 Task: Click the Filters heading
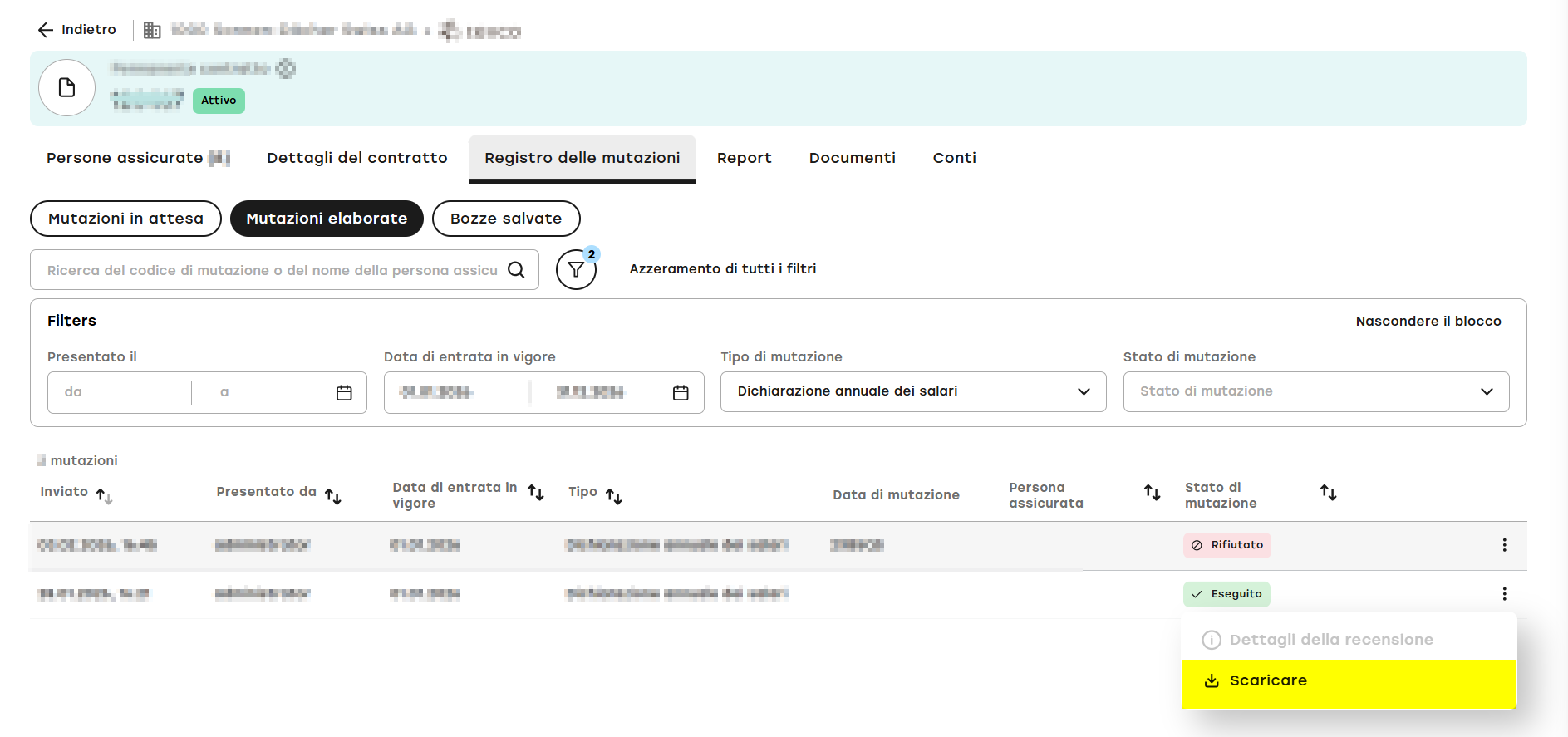pos(71,321)
